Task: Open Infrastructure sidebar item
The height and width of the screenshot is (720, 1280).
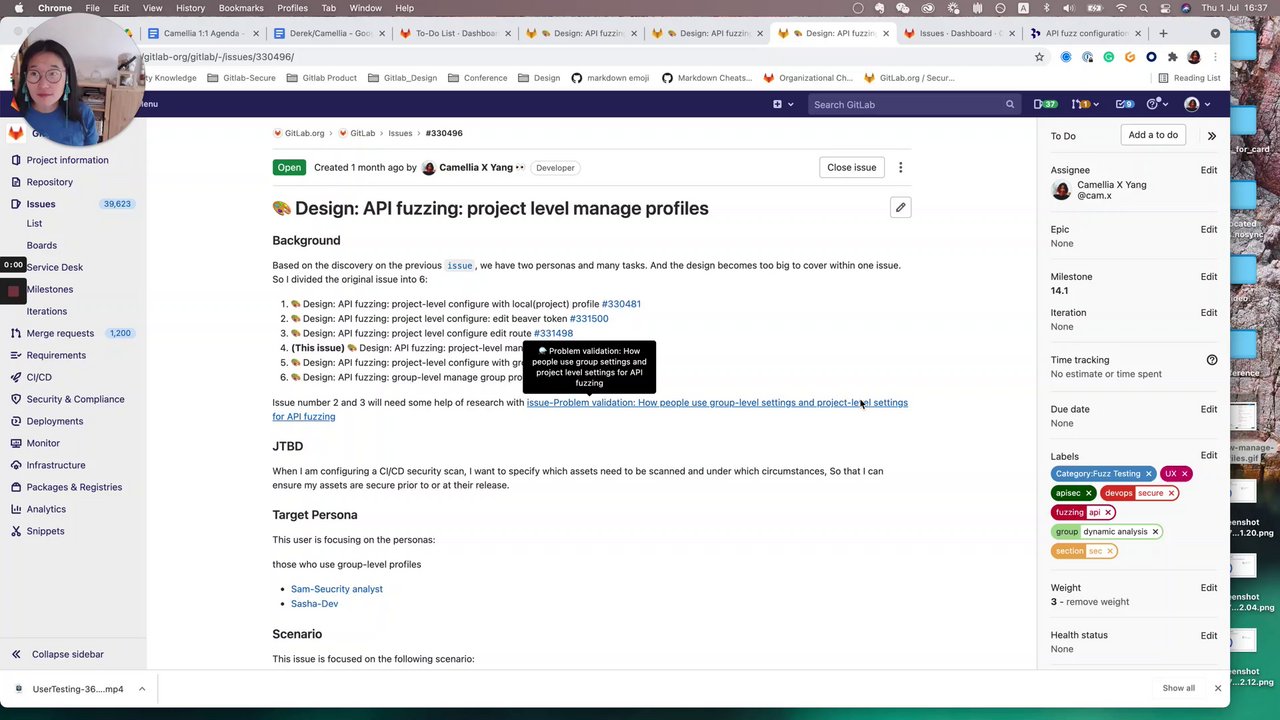Action: pyautogui.click(x=55, y=465)
